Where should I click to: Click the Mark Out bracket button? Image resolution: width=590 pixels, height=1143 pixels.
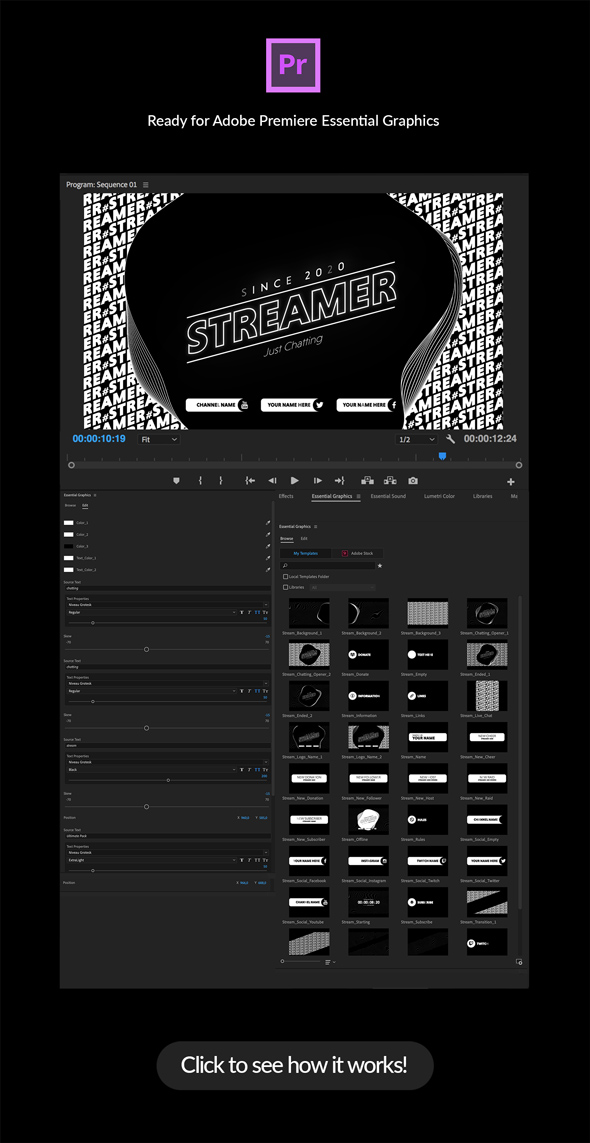tap(220, 481)
